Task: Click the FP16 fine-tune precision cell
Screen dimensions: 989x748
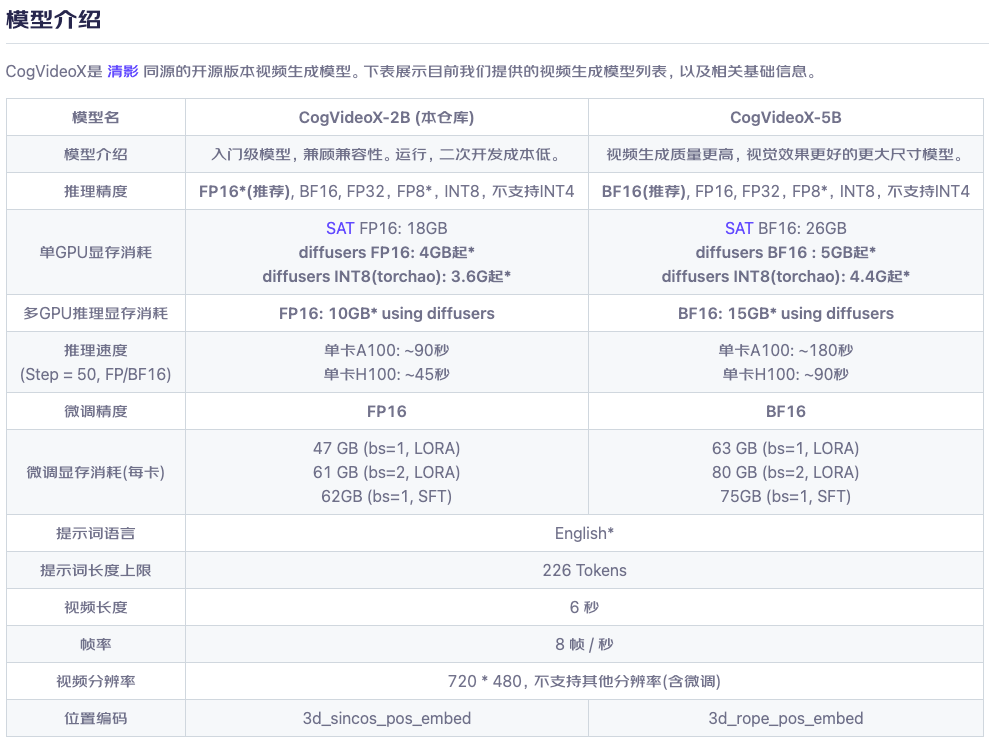Action: (x=387, y=411)
